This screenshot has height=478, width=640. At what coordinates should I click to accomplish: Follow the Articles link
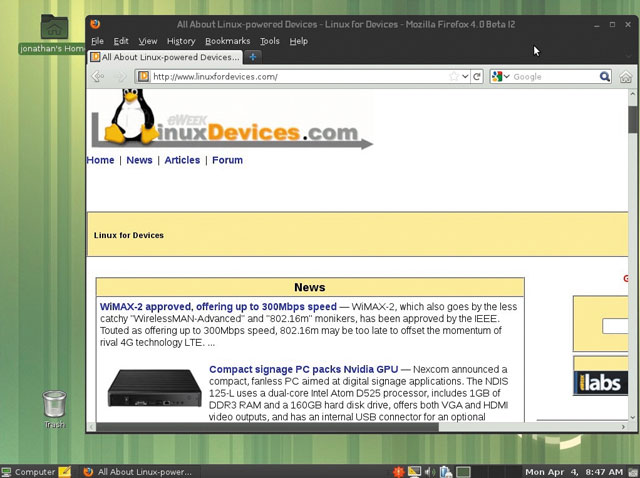point(182,160)
